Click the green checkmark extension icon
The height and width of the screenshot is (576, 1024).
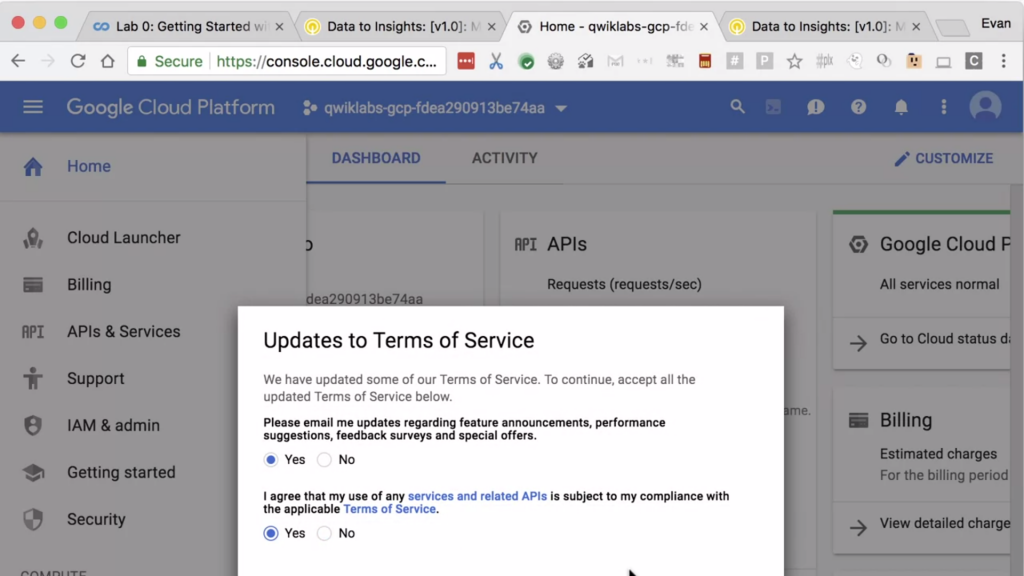tap(526, 61)
